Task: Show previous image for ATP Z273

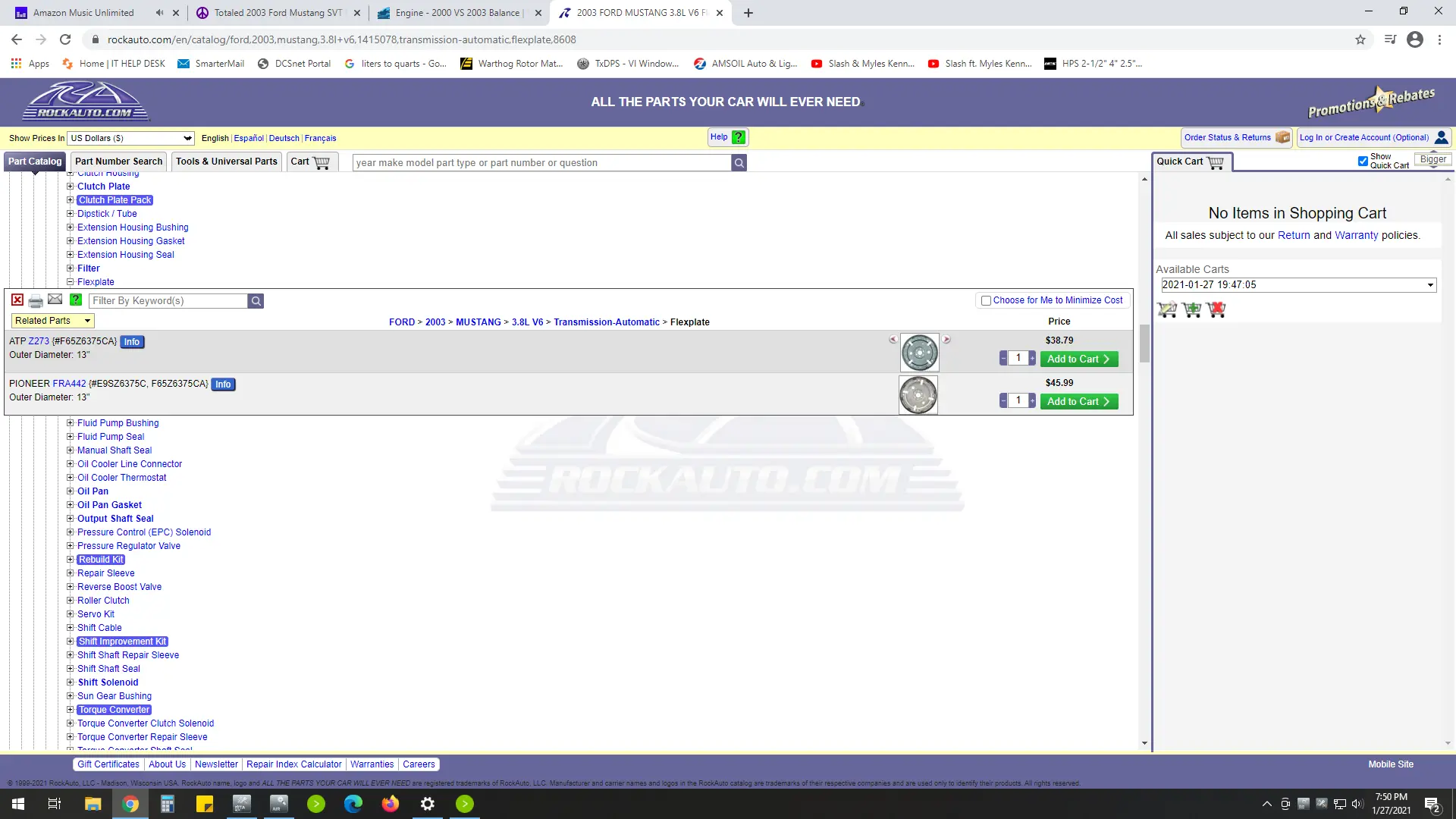Action: (x=893, y=340)
